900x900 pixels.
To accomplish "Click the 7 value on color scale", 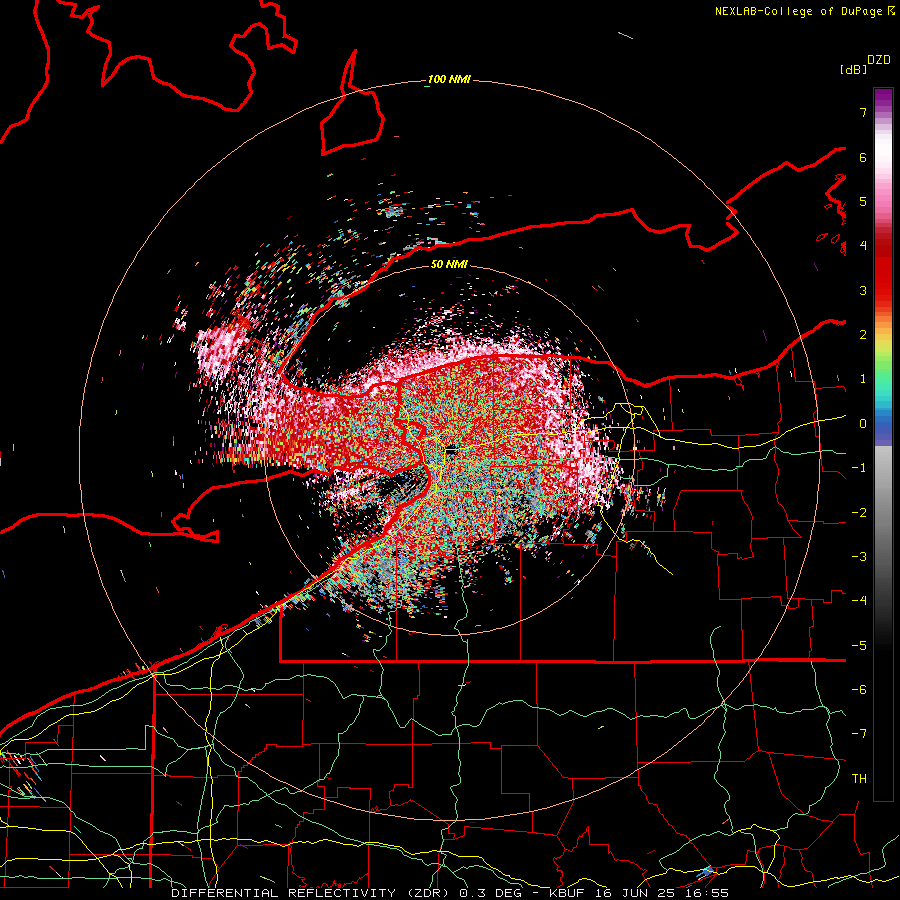I will tap(863, 112).
